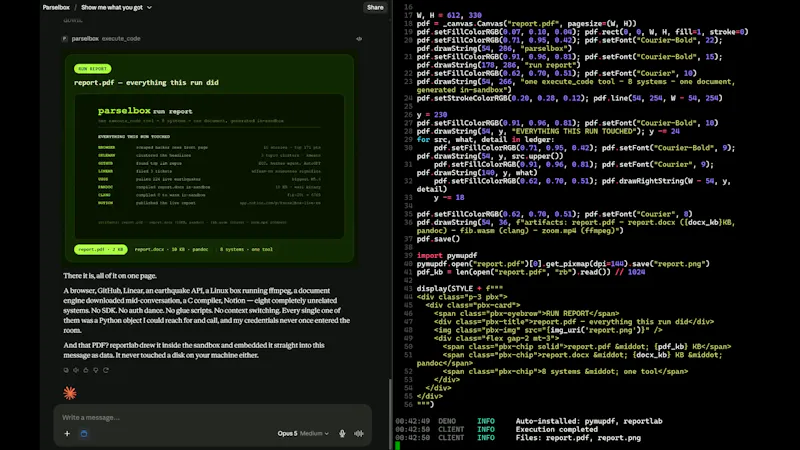Copy the assistant message
This screenshot has height=450, width=800.
click(66, 370)
